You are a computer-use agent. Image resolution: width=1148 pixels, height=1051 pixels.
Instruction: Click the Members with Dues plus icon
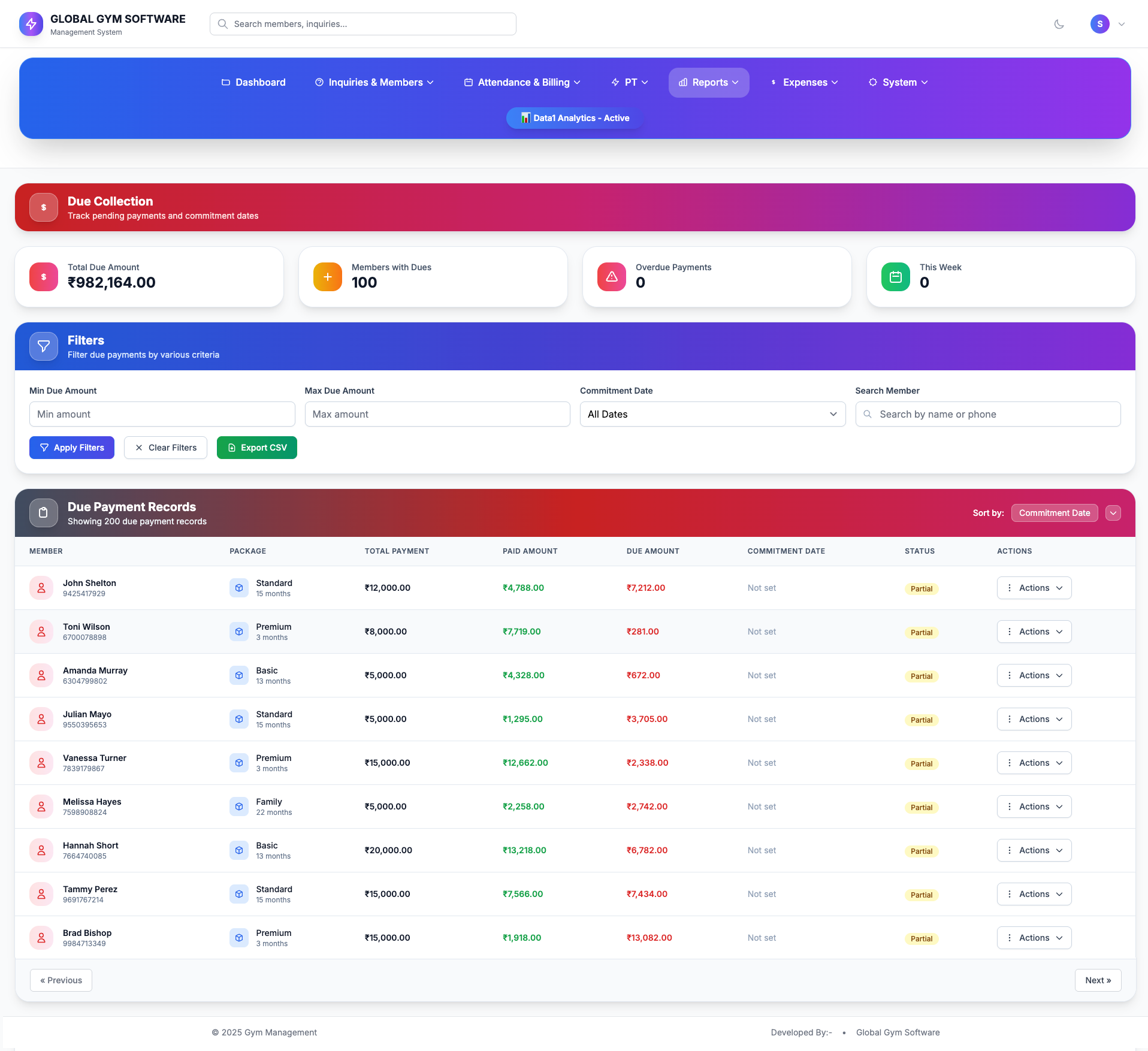(327, 277)
